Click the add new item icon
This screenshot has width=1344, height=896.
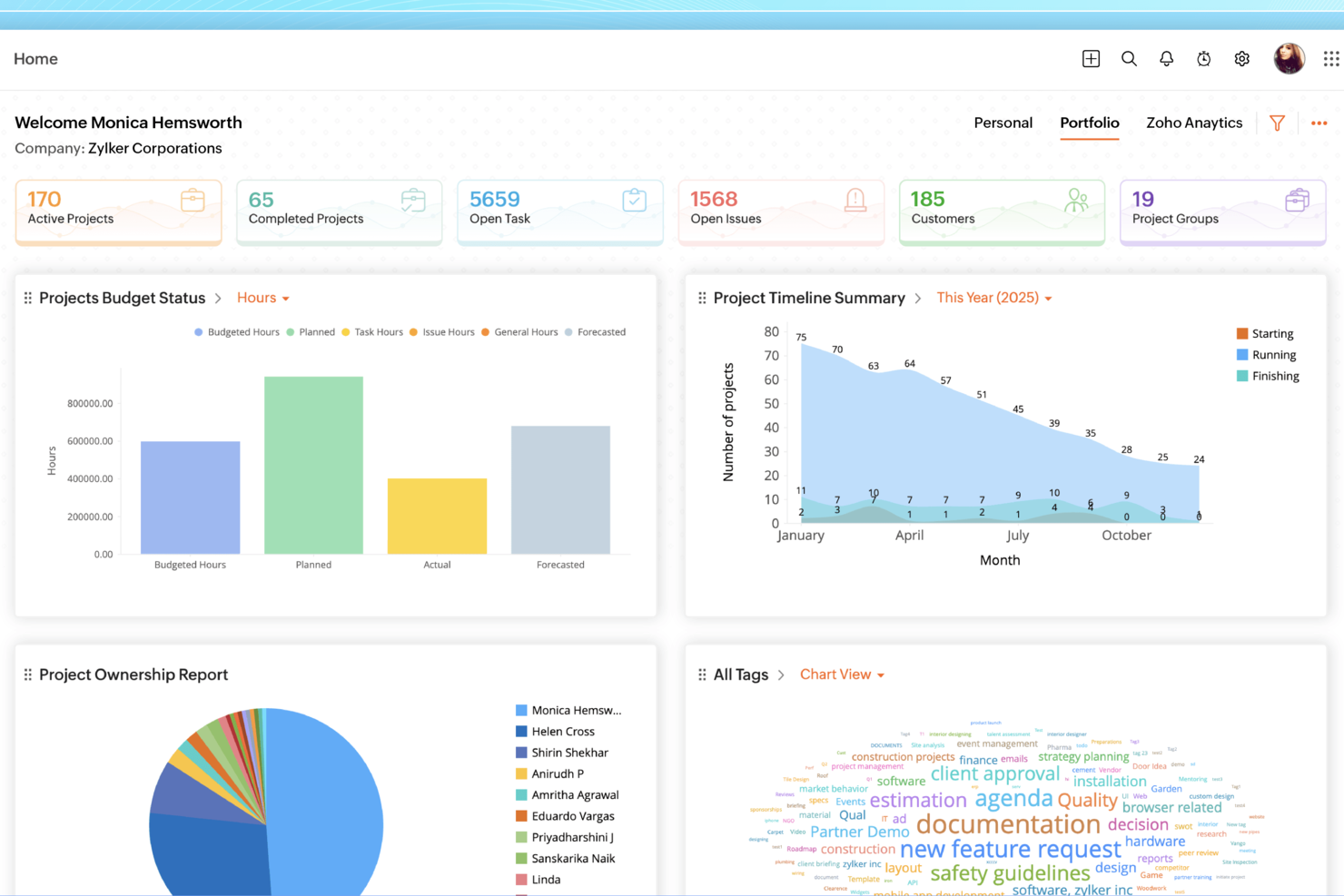(1091, 58)
